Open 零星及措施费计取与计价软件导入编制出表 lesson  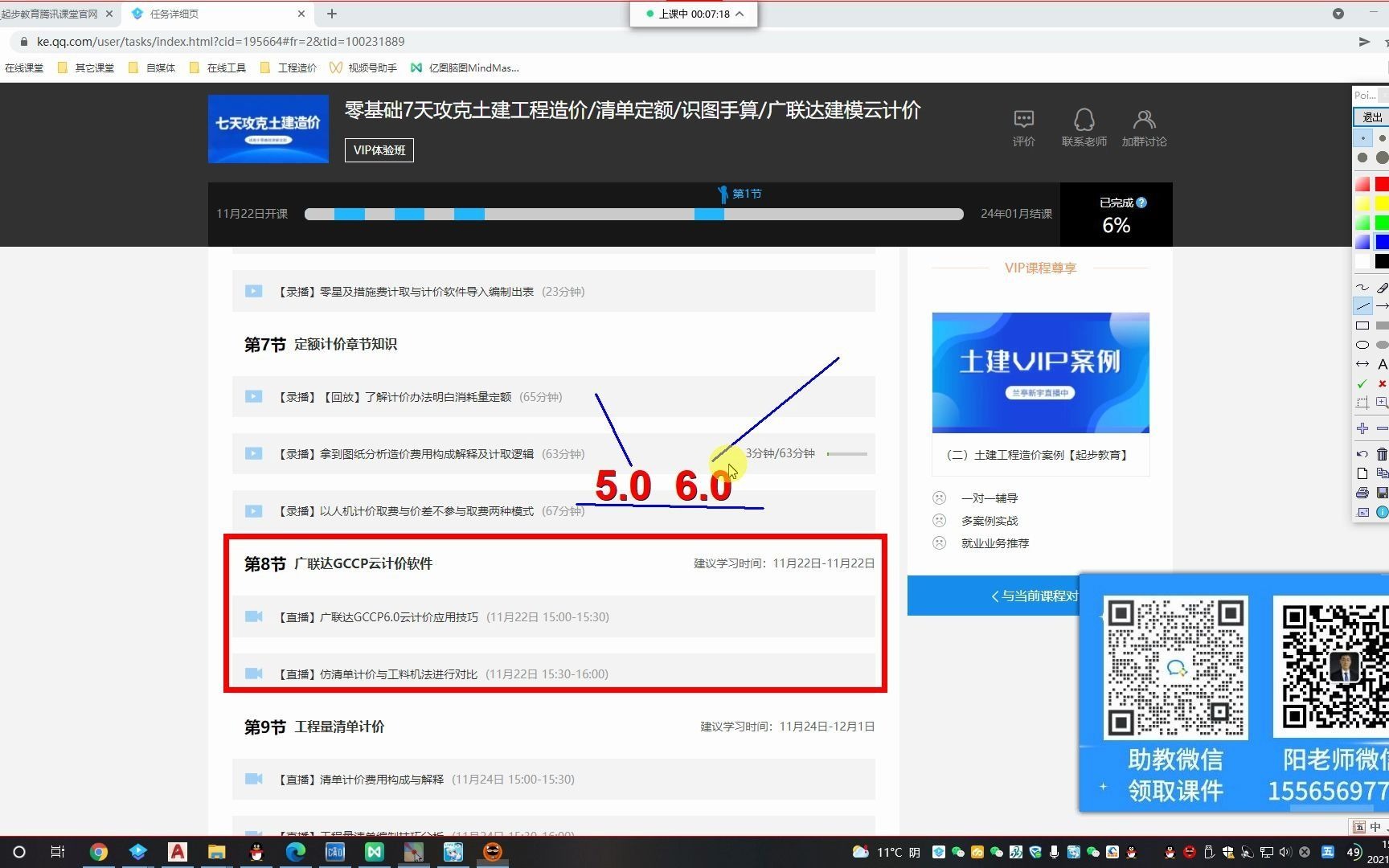point(553,292)
